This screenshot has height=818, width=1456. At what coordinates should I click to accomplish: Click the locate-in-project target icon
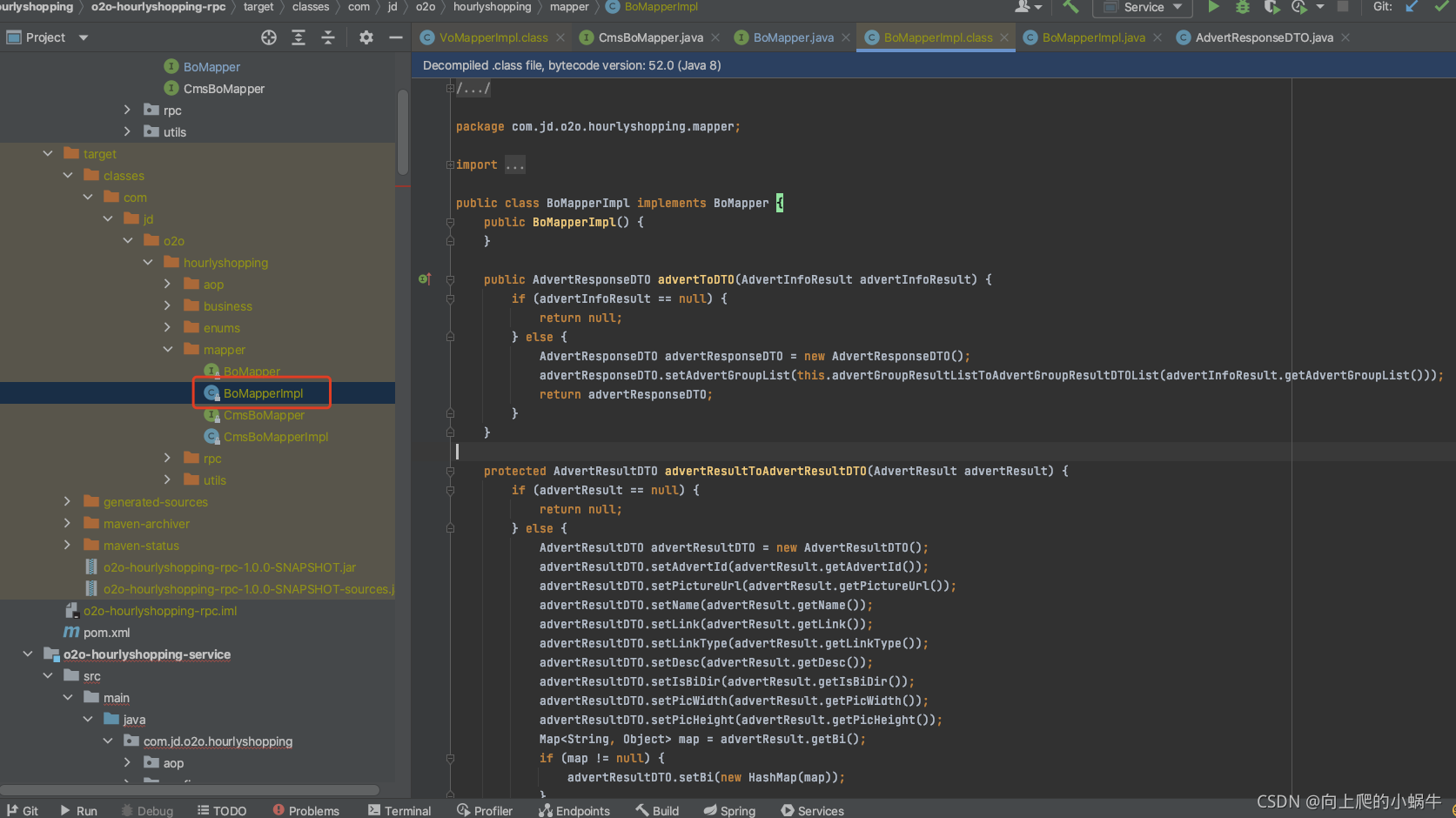click(269, 37)
